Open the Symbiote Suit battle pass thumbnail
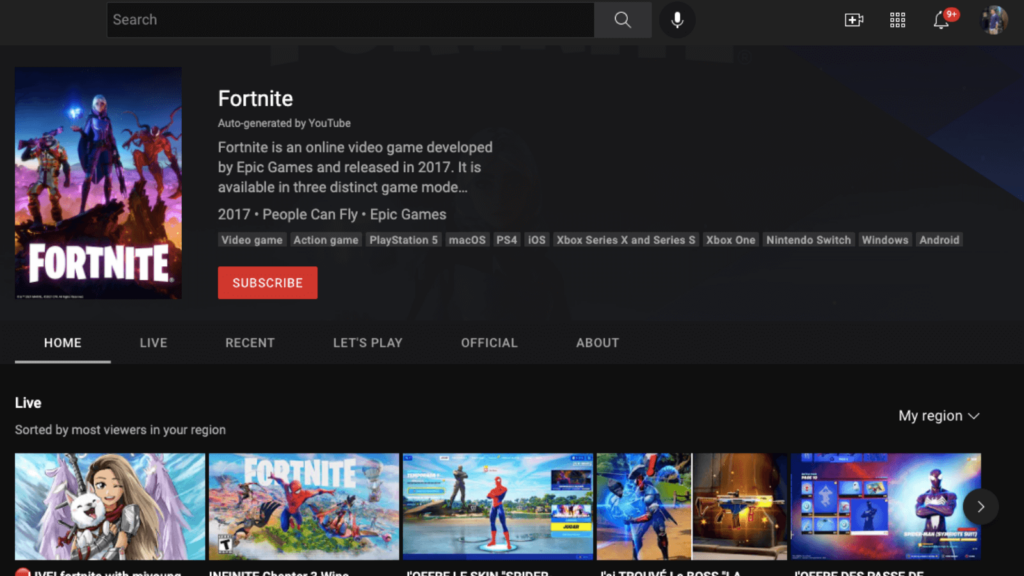 pos(886,506)
